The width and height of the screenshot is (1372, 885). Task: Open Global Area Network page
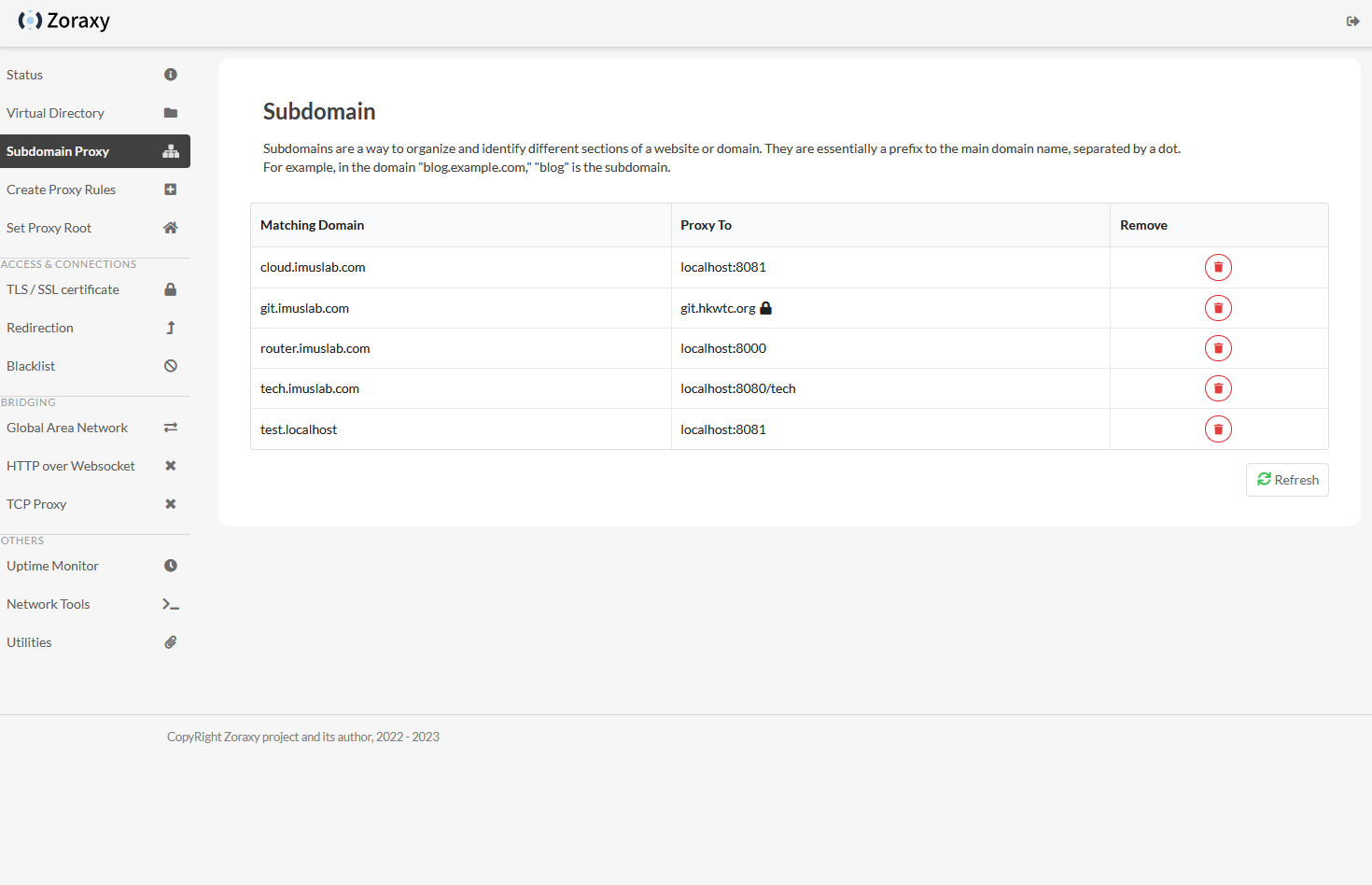point(94,428)
